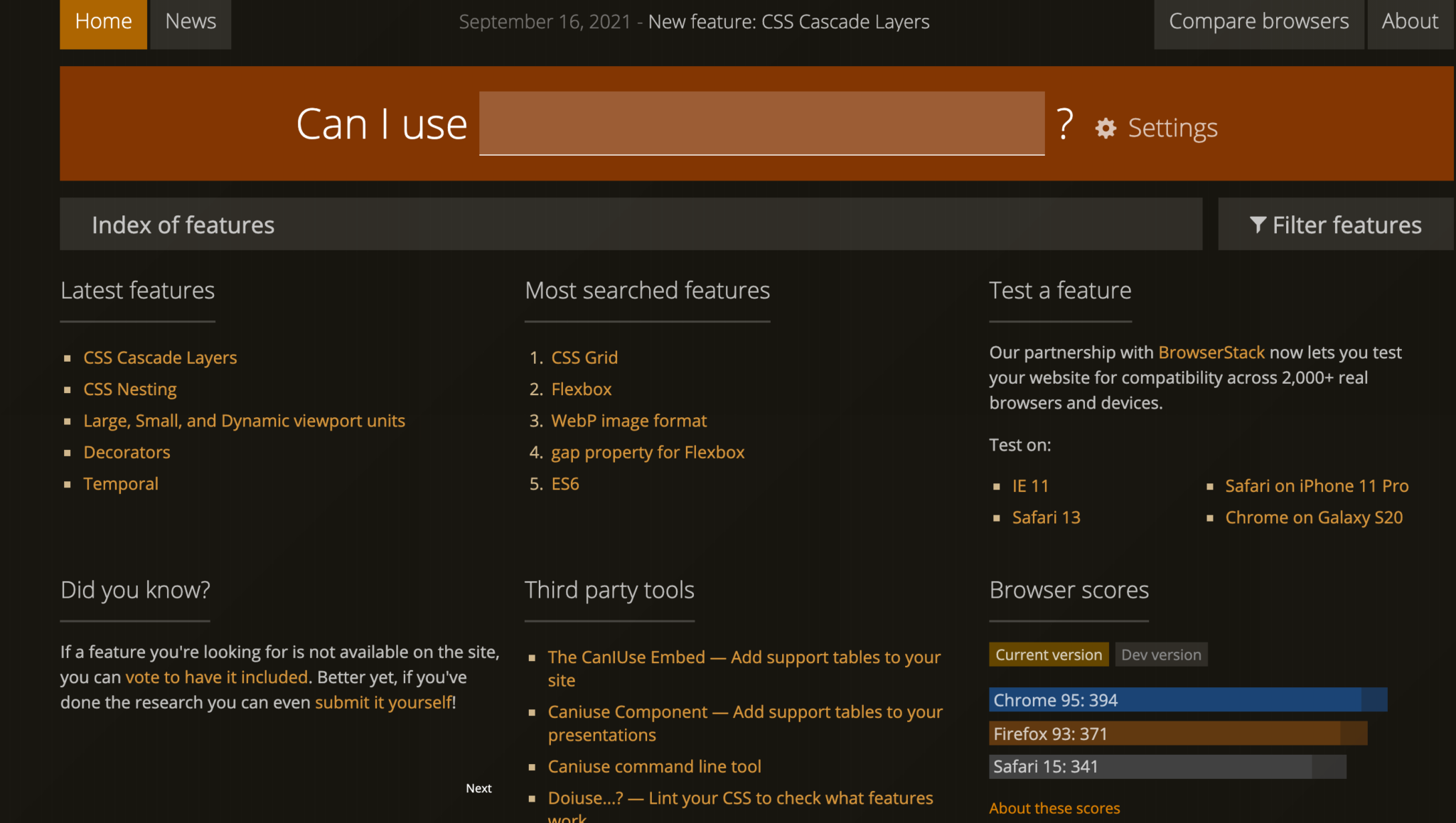Click the Firefox 93 score bar
This screenshot has height=823, width=1456.
(x=1177, y=733)
